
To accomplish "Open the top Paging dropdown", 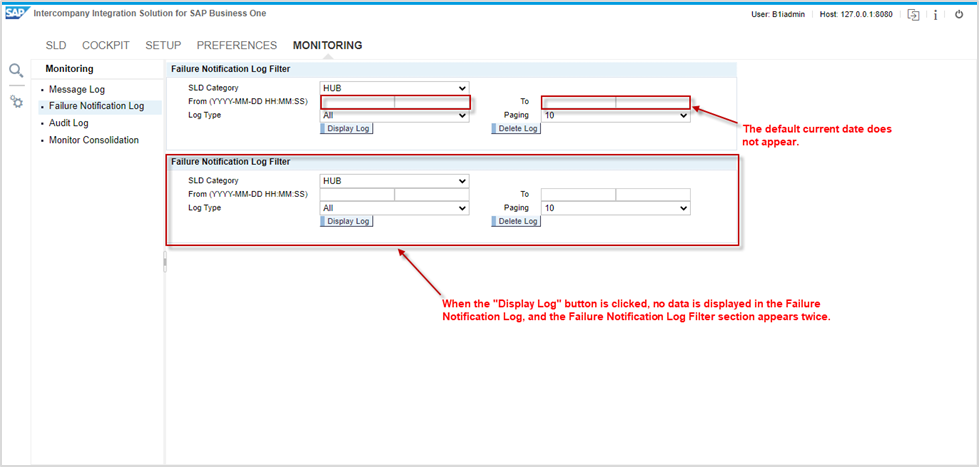I will pyautogui.click(x=615, y=115).
